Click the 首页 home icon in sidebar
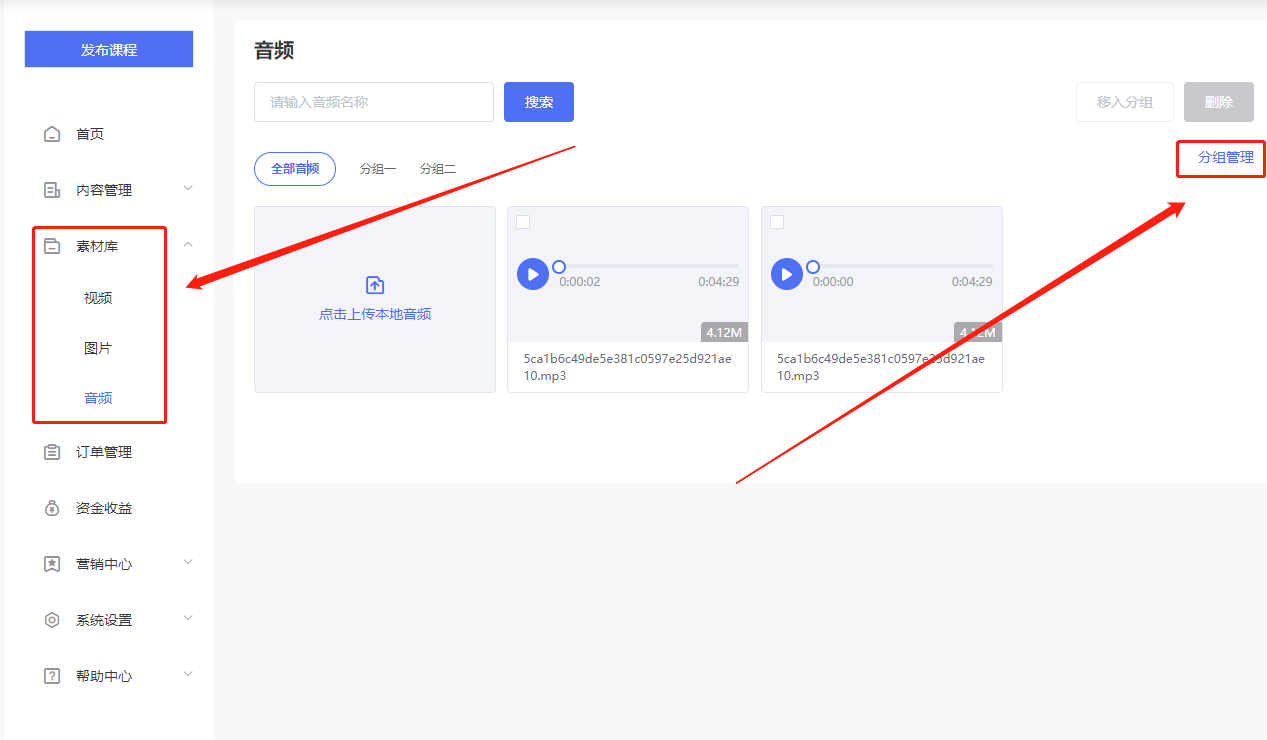The image size is (1267, 740). pos(52,134)
